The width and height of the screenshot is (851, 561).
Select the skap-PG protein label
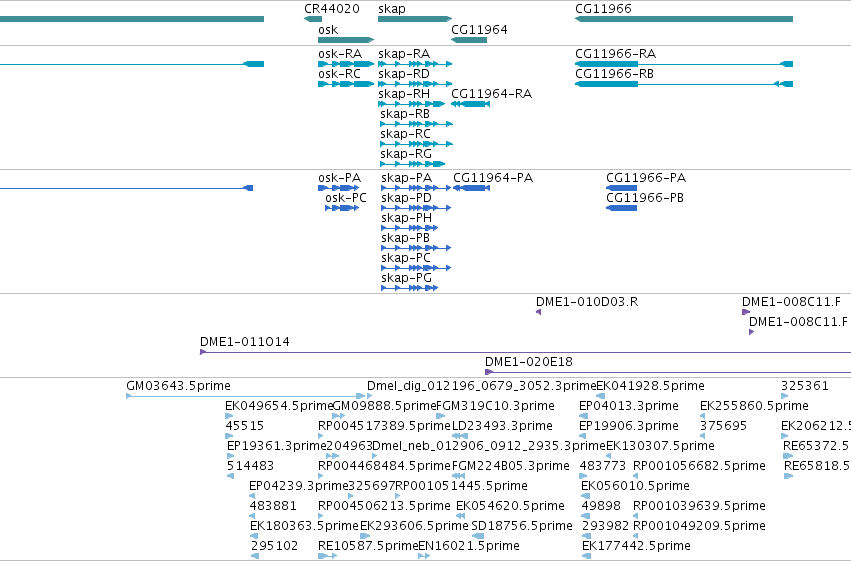pyautogui.click(x=407, y=278)
